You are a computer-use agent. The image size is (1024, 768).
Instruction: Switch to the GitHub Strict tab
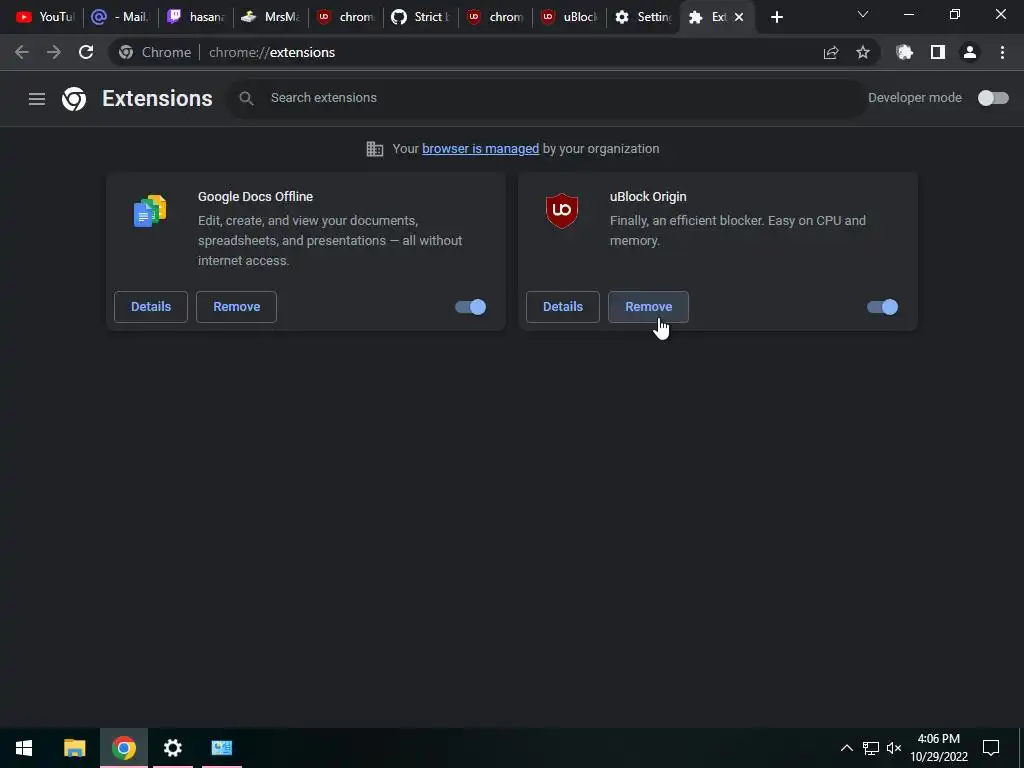[421, 17]
